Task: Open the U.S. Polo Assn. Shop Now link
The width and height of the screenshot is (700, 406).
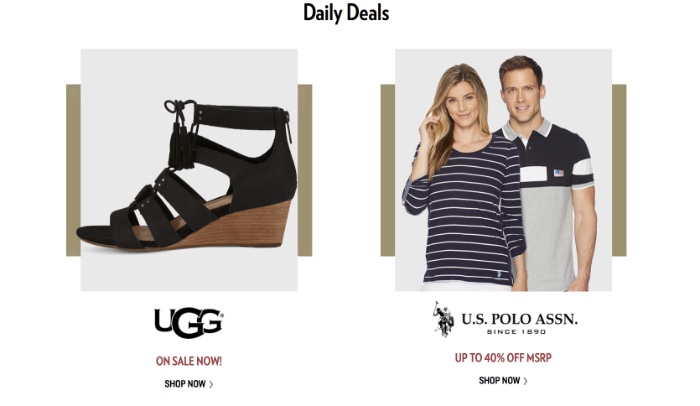Action: (503, 381)
